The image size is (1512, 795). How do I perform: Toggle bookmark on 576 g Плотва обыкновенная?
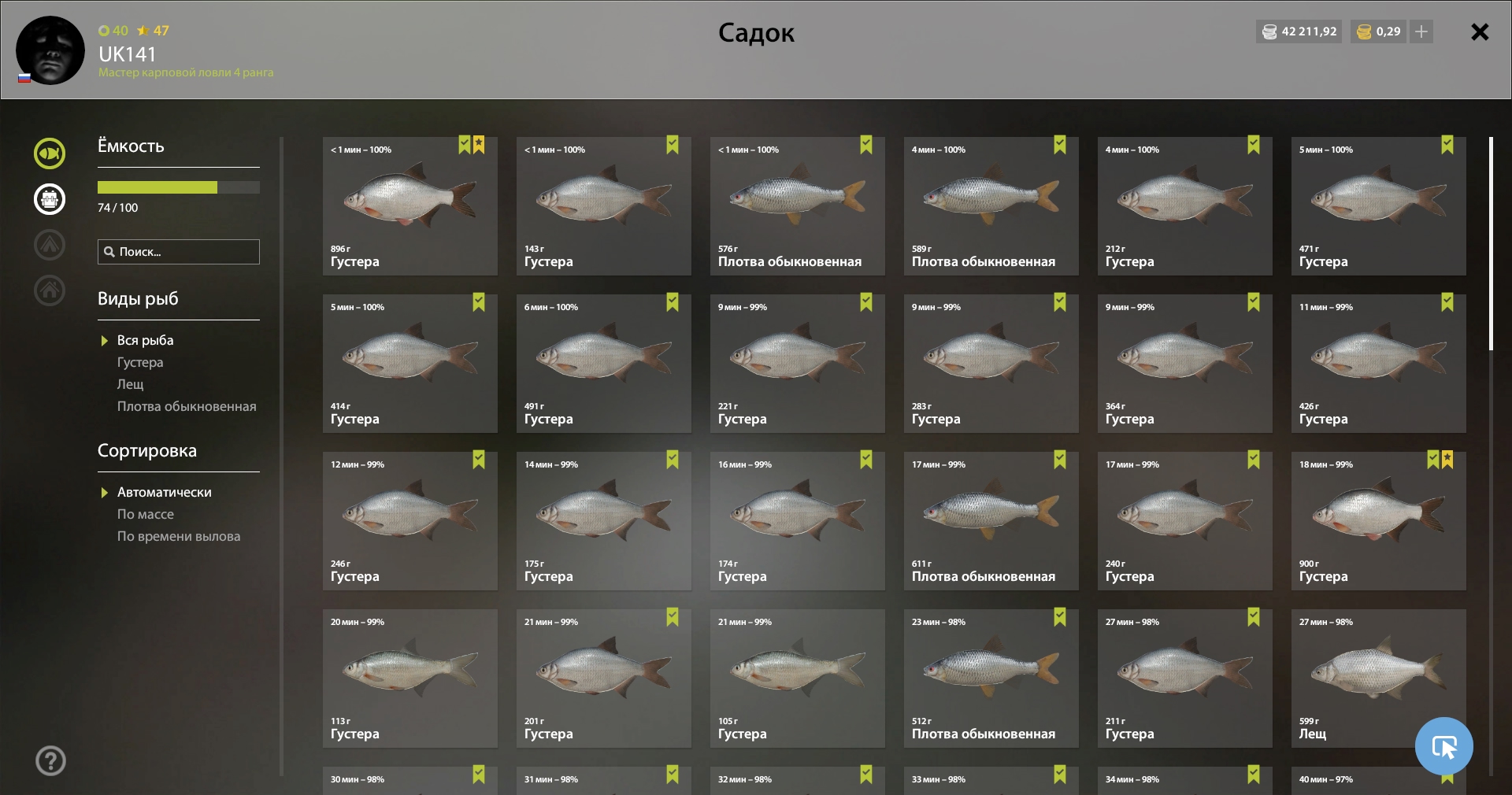pyautogui.click(x=866, y=145)
